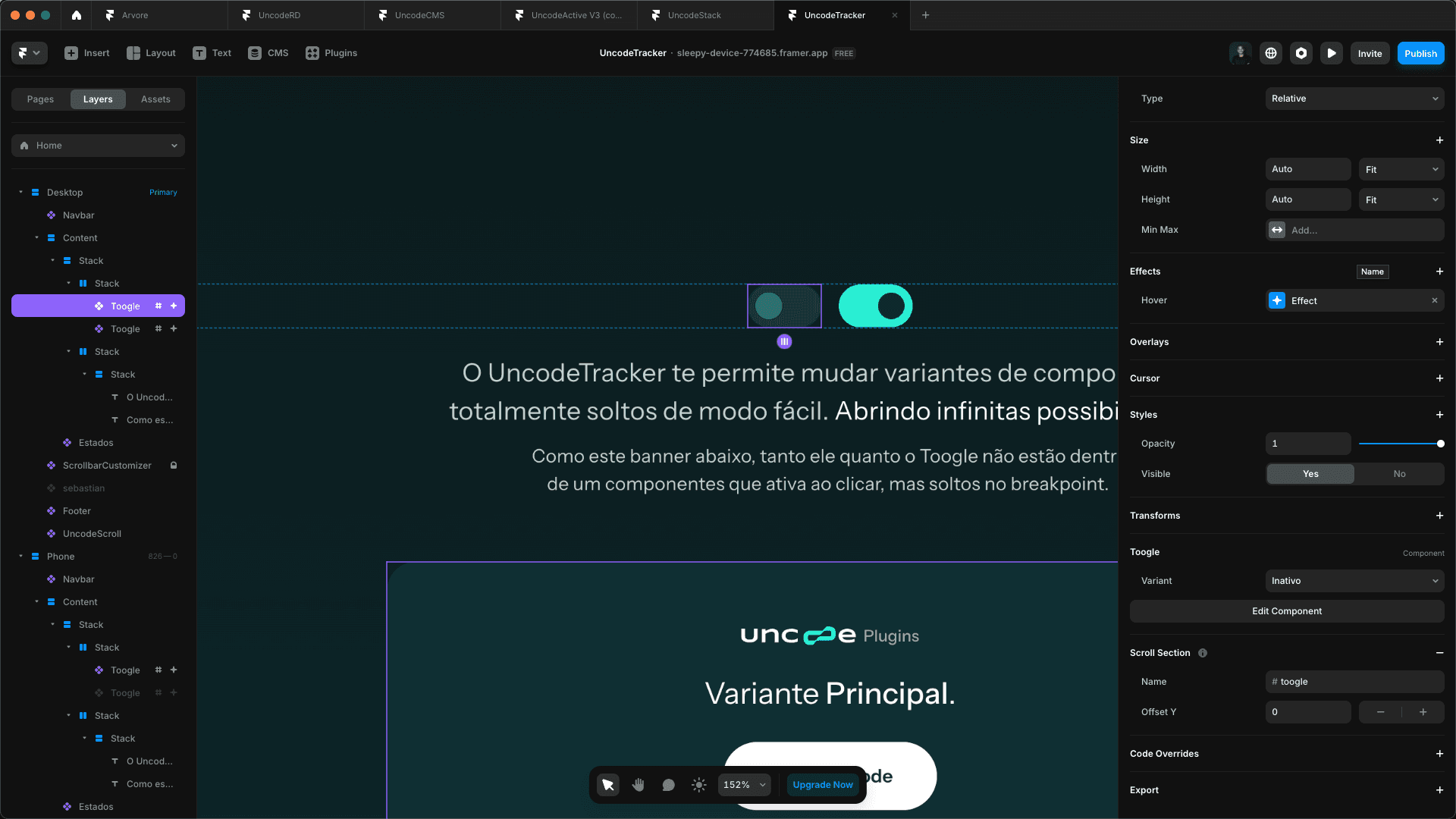
Task: Collapse the Phone breakpoint layer
Action: pos(21,557)
